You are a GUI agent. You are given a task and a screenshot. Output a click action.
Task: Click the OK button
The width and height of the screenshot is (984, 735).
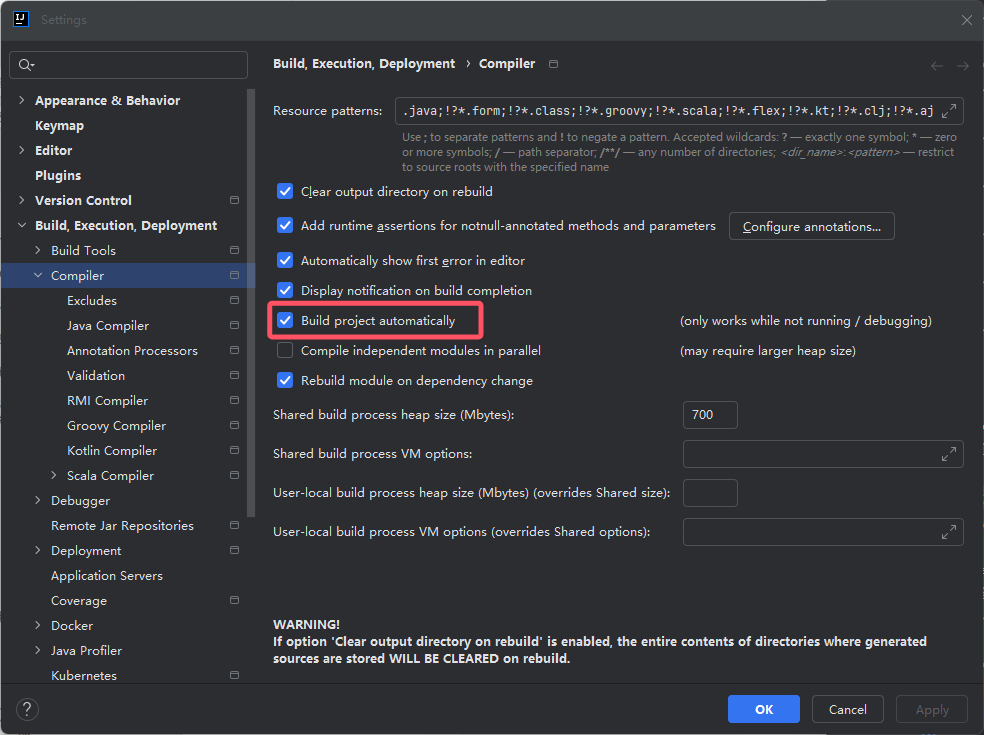(764, 709)
